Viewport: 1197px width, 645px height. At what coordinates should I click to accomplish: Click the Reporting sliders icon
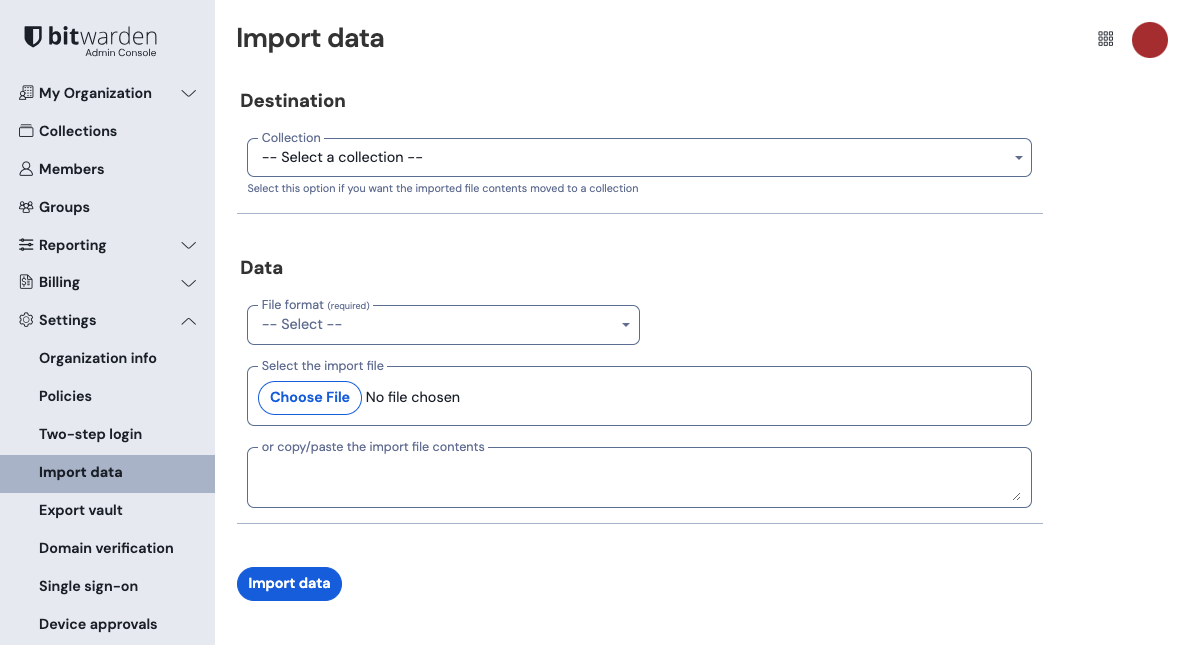[x=25, y=244]
